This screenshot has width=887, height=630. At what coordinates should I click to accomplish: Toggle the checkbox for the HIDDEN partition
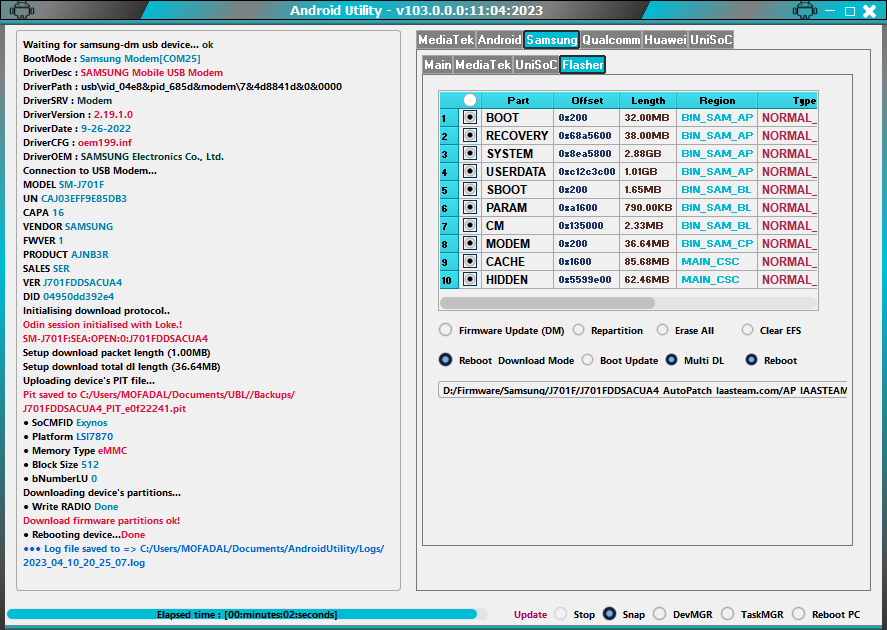click(x=470, y=279)
